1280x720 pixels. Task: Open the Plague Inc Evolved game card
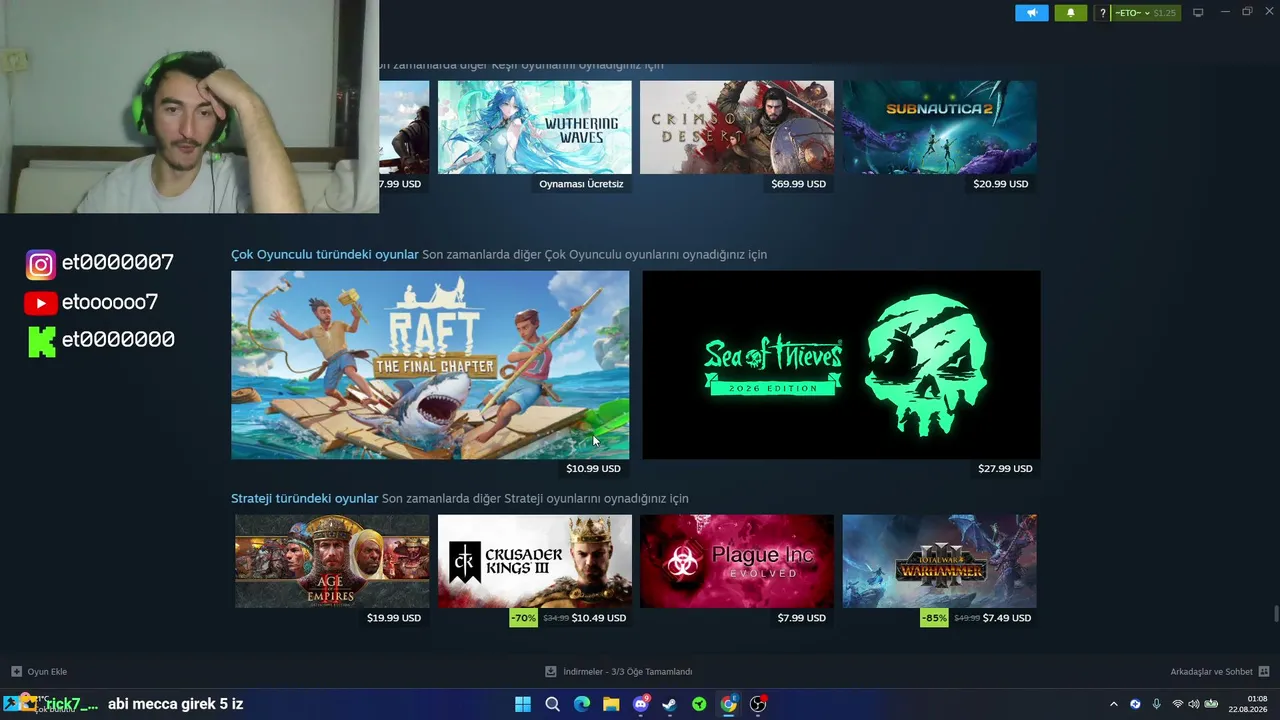coord(737,561)
